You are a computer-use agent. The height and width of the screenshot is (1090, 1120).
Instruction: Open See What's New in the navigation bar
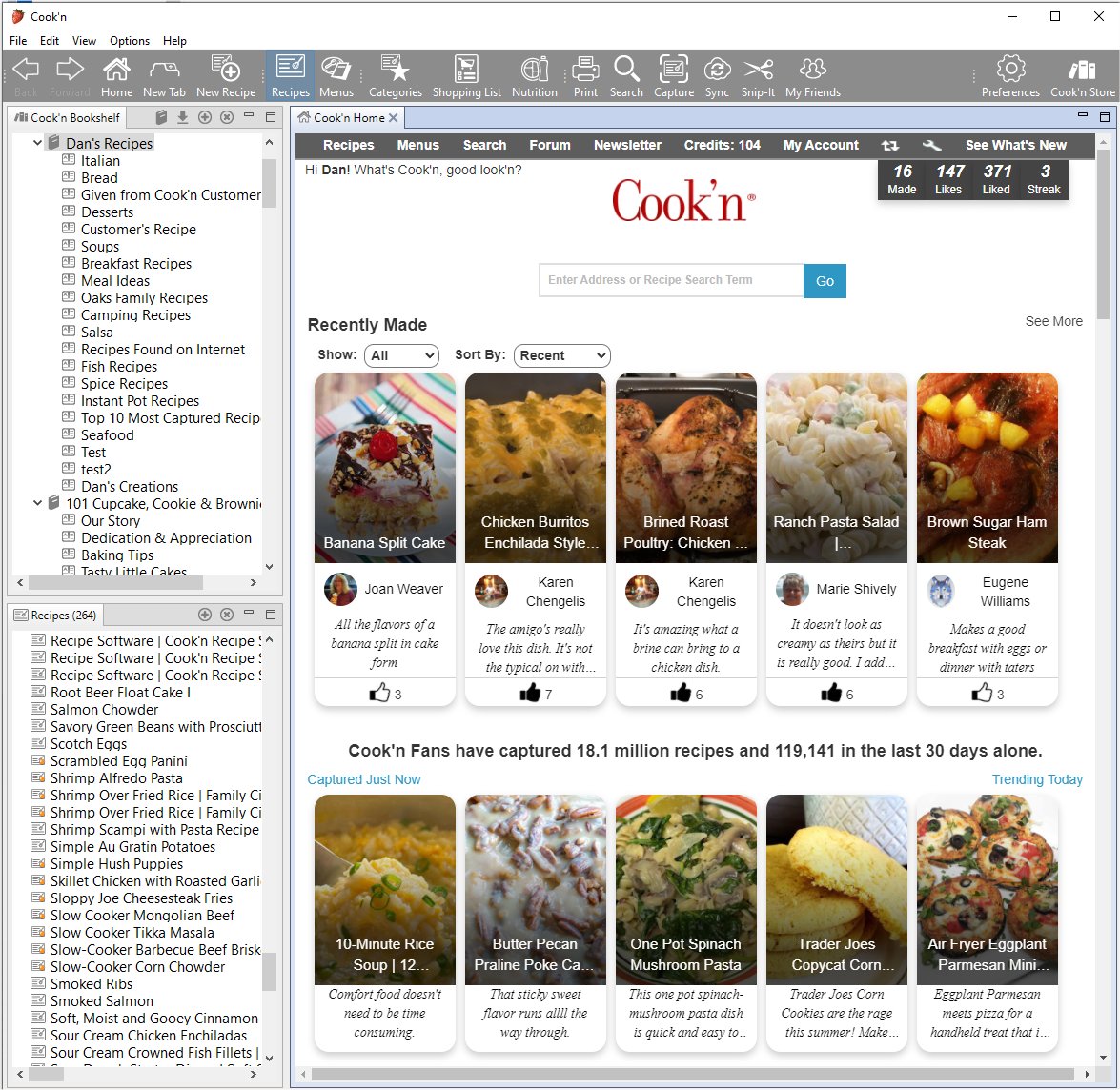[x=1016, y=145]
